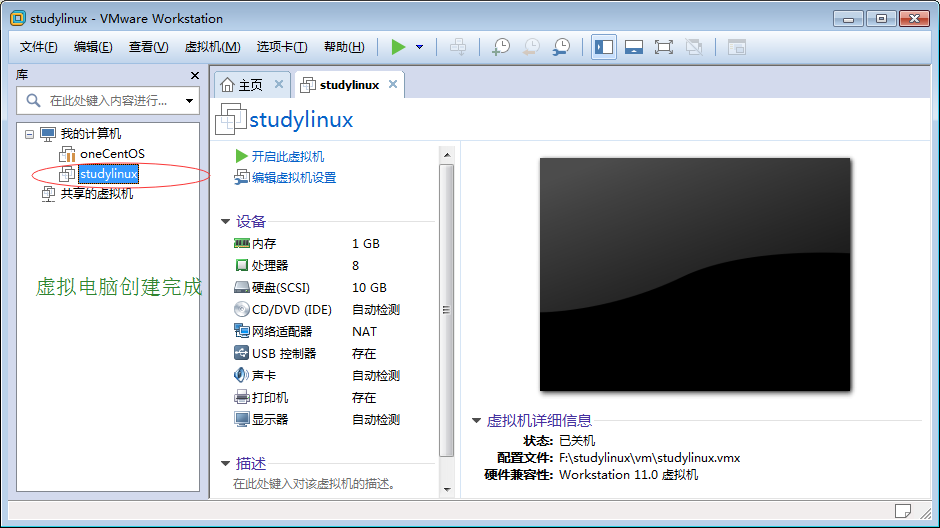This screenshot has height=528, width=940.
Task: Click the memory (内存) device icon
Action: coord(241,243)
